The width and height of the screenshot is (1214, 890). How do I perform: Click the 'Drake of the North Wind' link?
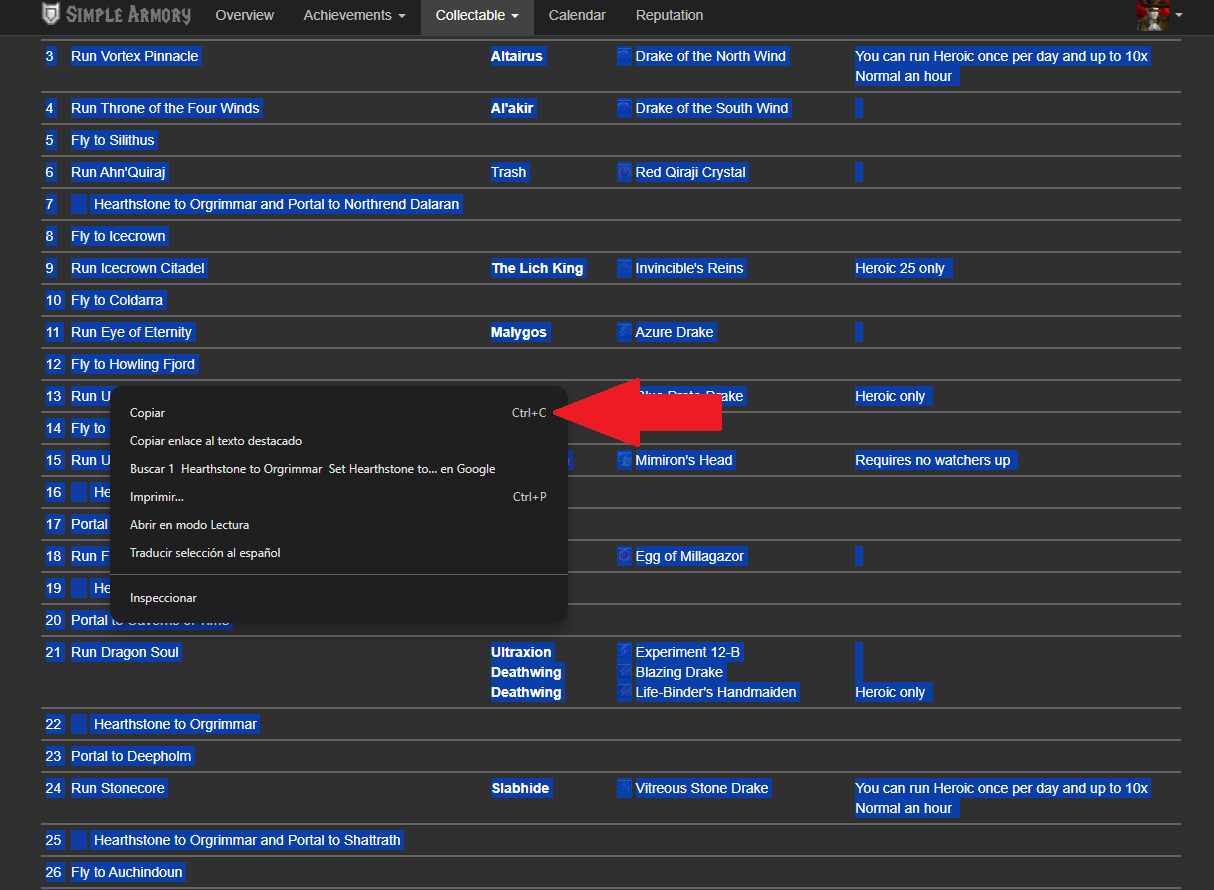pos(711,56)
